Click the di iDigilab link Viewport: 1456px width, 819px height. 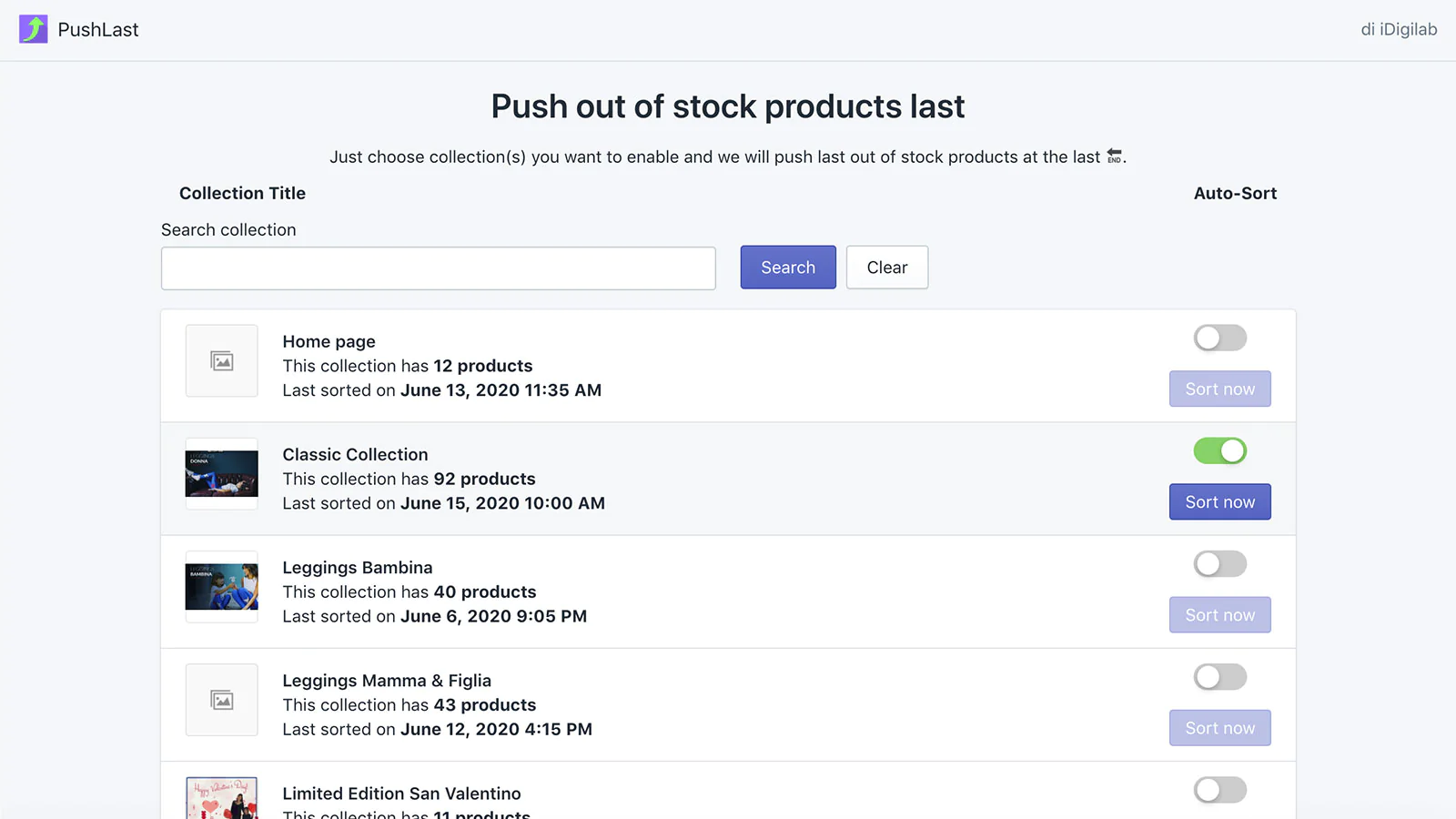coord(1399,29)
